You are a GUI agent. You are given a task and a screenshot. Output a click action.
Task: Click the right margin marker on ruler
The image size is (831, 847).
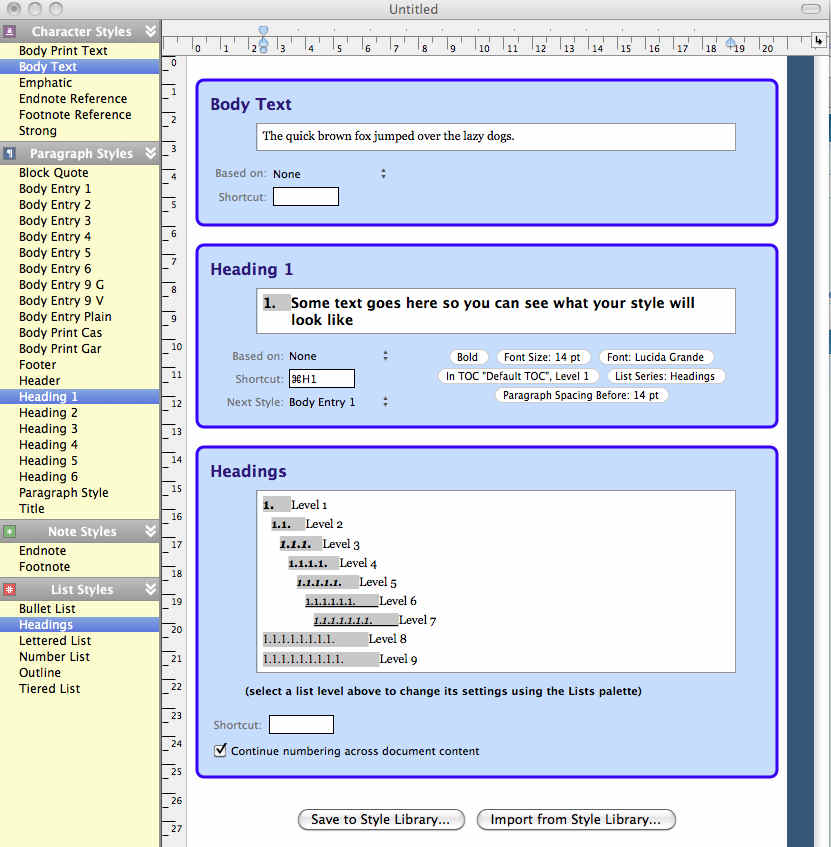[732, 42]
